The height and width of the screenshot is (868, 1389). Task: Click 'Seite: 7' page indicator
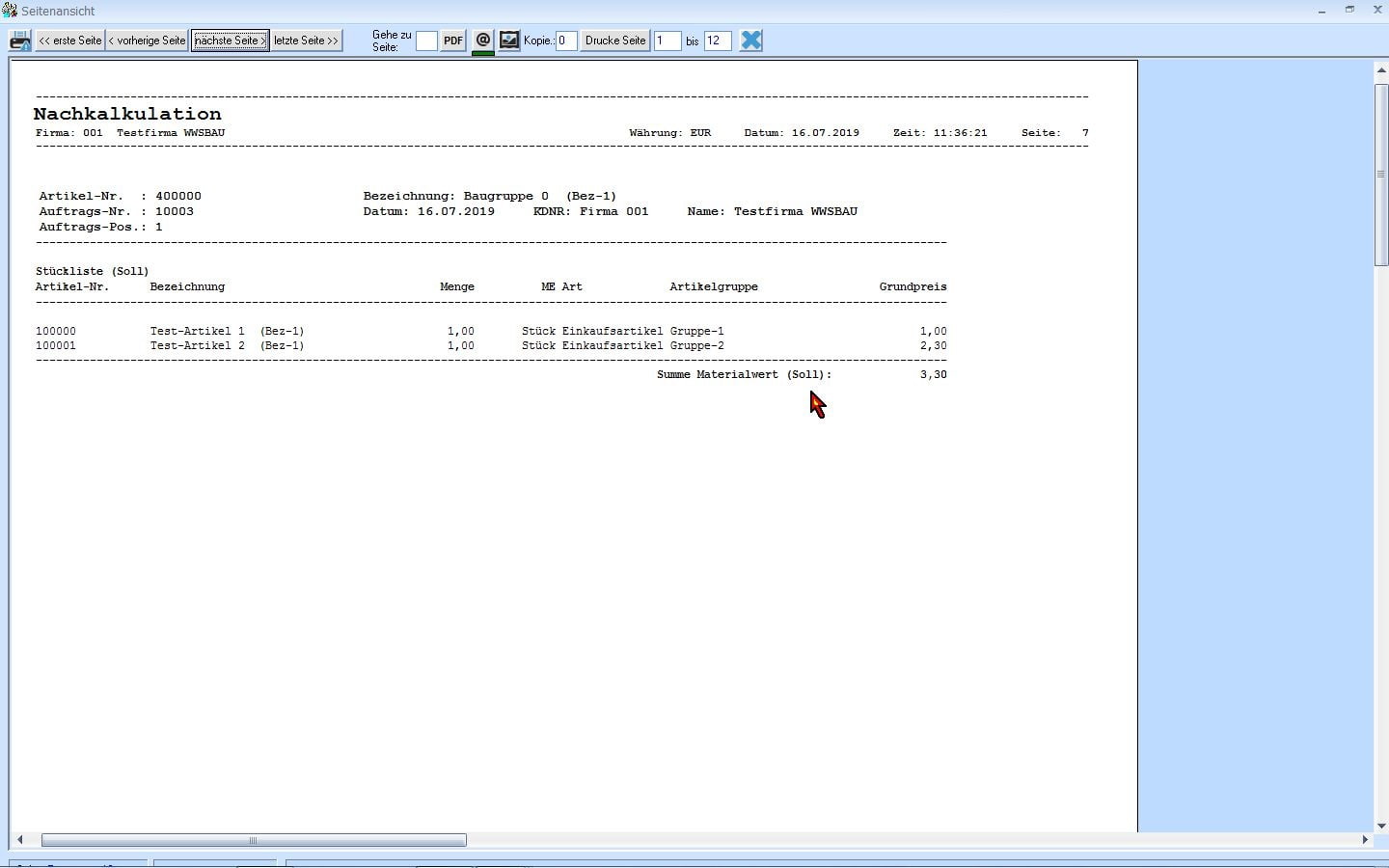click(1055, 133)
